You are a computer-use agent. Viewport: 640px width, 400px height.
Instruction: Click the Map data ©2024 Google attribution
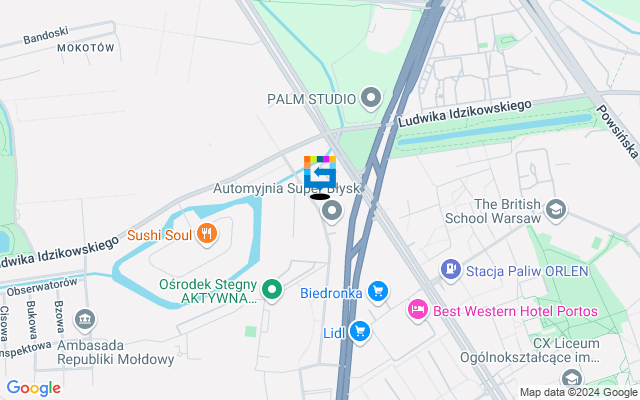pyautogui.click(x=578, y=393)
